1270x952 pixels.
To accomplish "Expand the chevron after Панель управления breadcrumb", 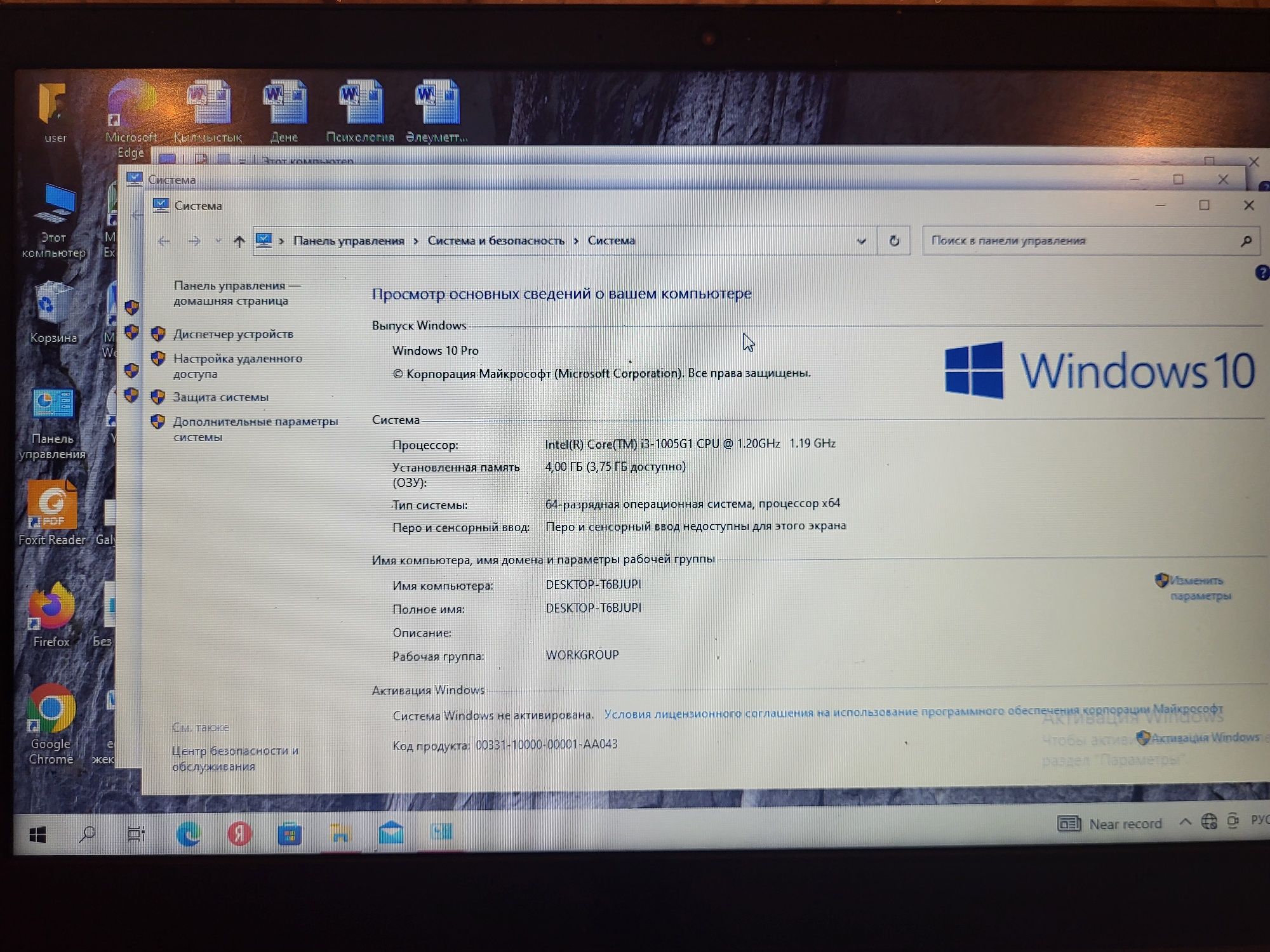I will pyautogui.click(x=416, y=241).
